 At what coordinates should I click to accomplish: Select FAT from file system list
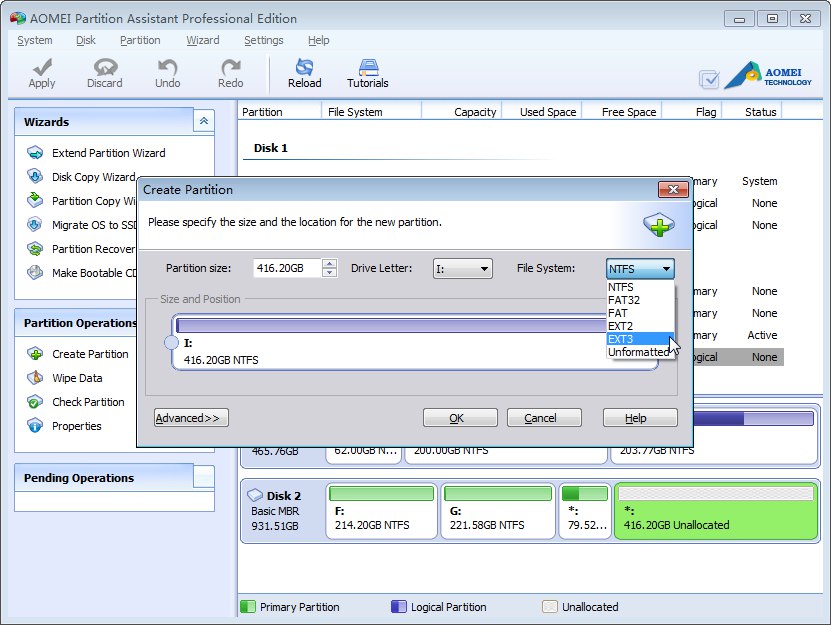pyautogui.click(x=640, y=313)
